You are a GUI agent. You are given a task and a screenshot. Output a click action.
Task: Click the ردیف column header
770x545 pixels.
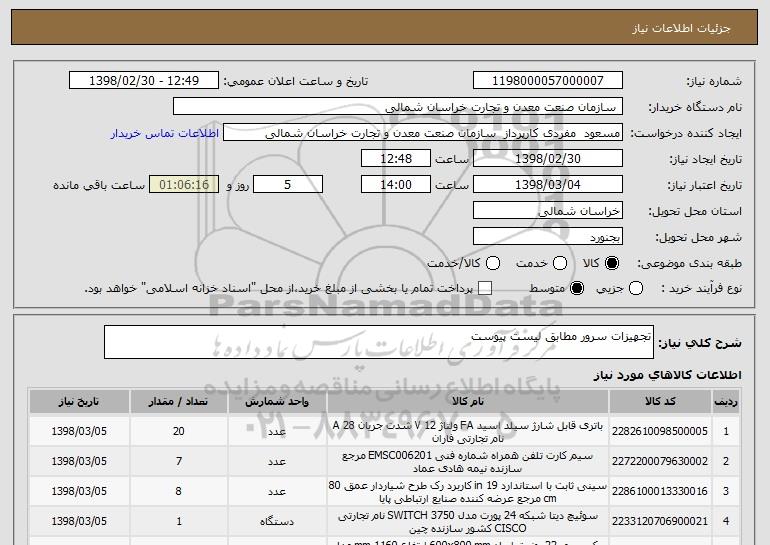[x=726, y=402]
